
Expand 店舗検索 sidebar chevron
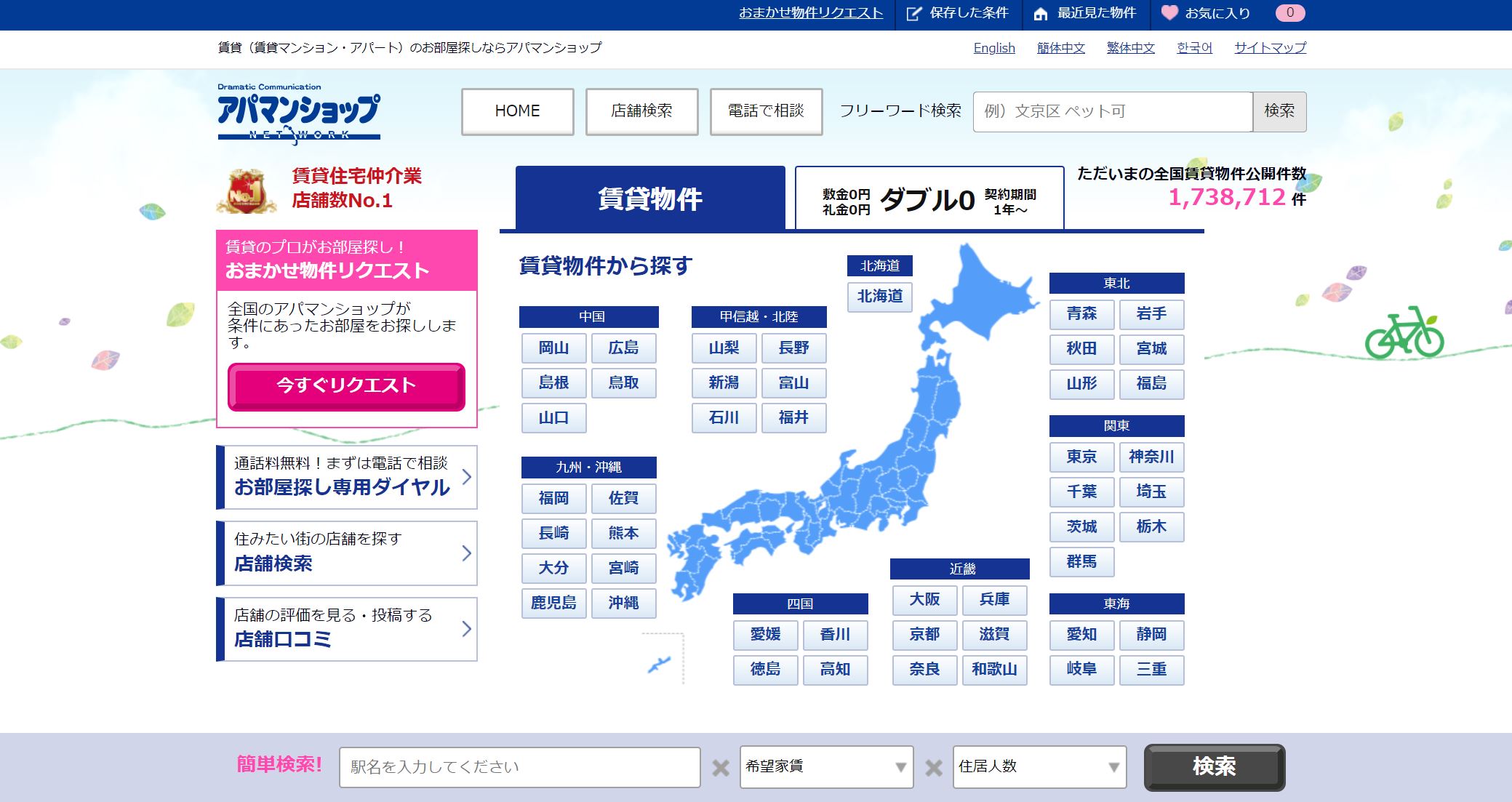(467, 553)
